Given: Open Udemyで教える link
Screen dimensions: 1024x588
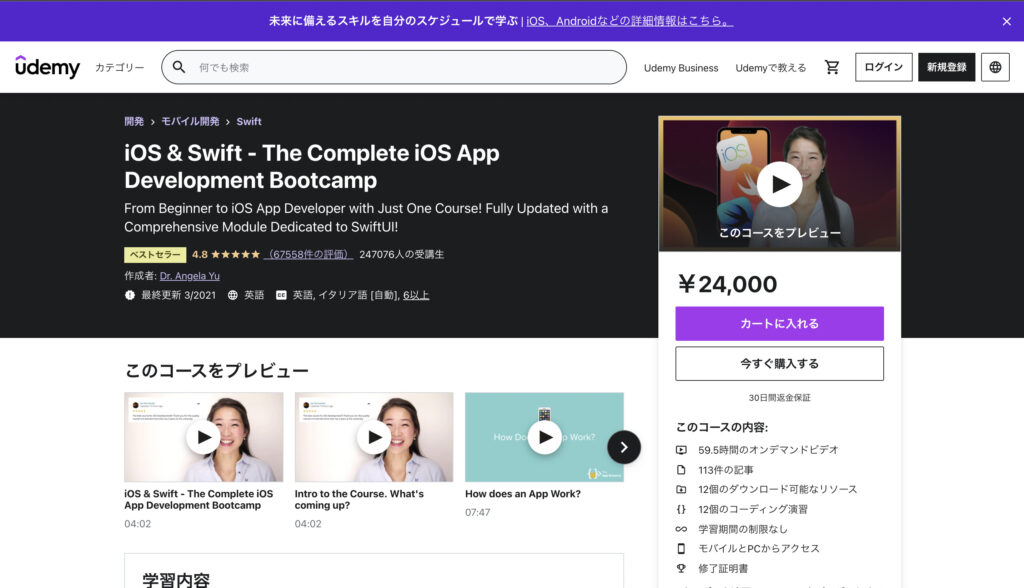Looking at the screenshot, I should click(771, 68).
